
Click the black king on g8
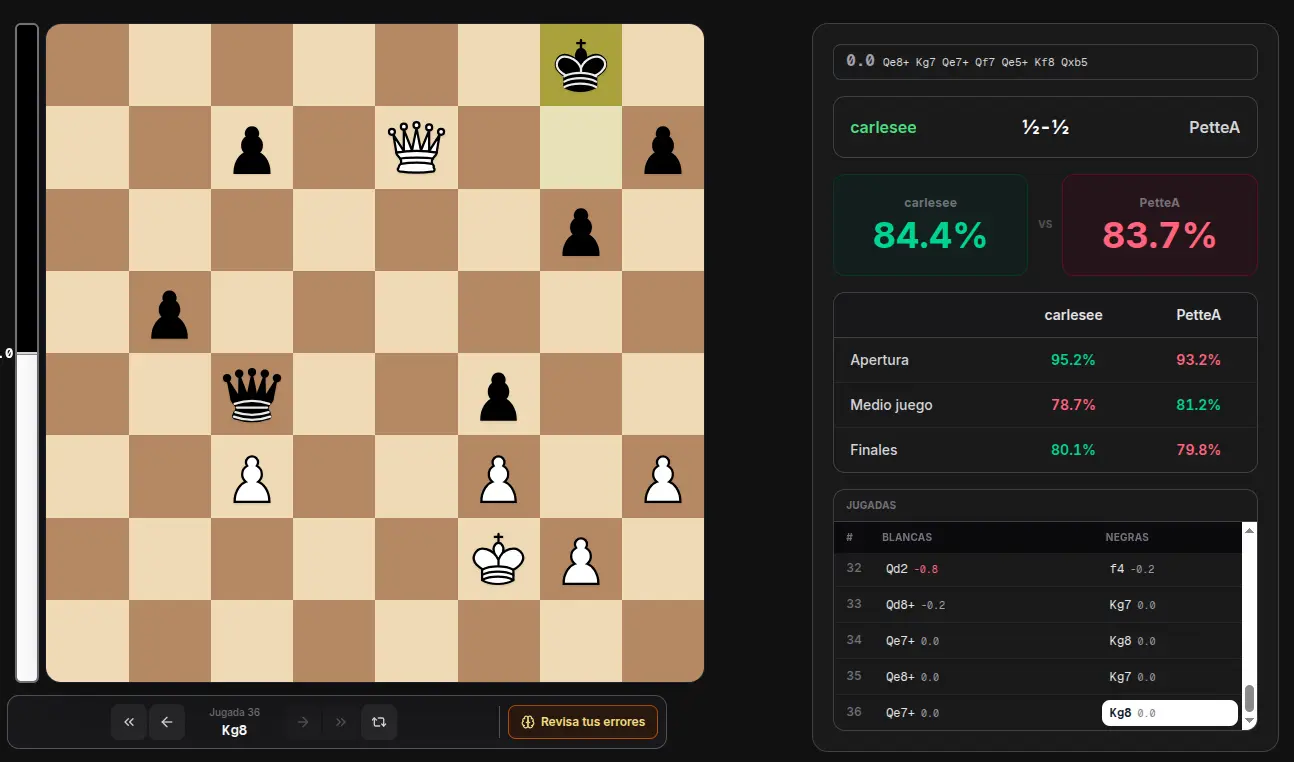point(581,65)
